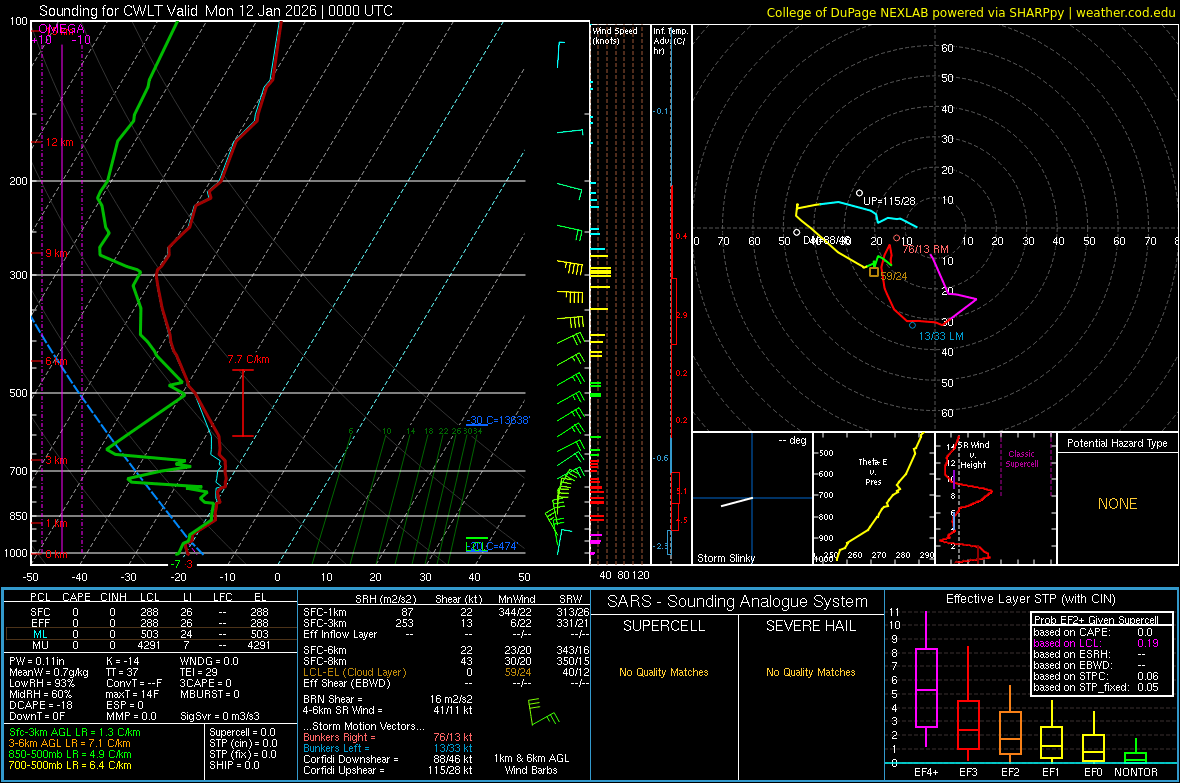
Task: Select the MU parcel row
Action: point(150,645)
